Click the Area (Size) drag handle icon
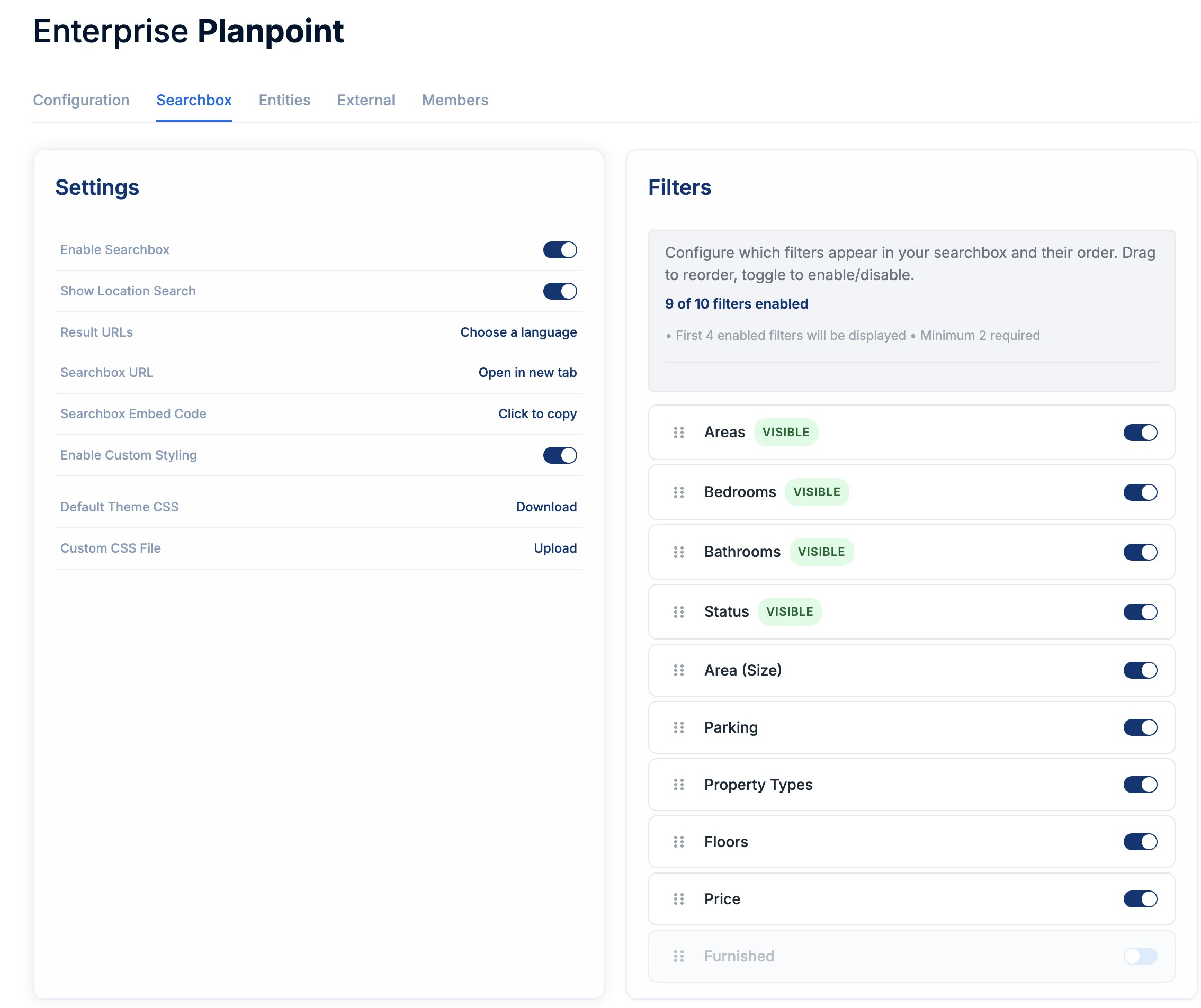The image size is (1201, 1008). click(678, 670)
